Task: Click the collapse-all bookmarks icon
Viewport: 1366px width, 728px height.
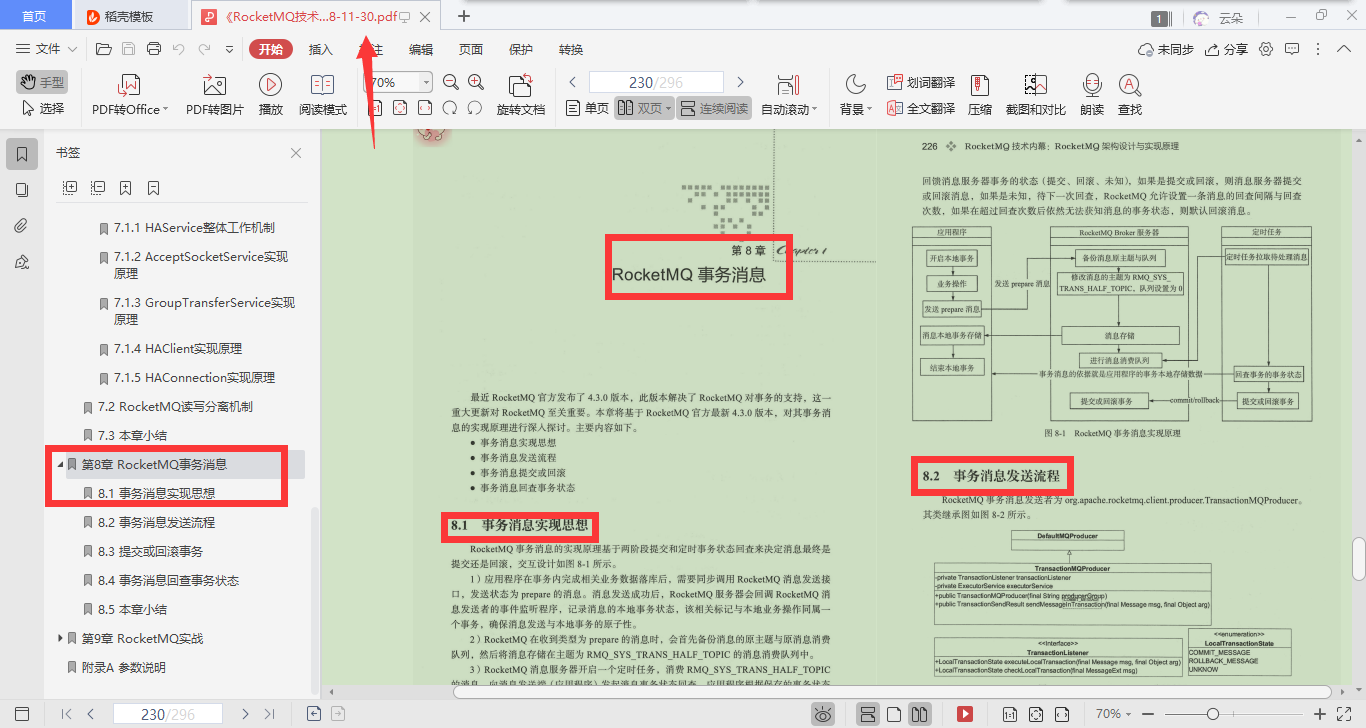Action: click(x=98, y=187)
